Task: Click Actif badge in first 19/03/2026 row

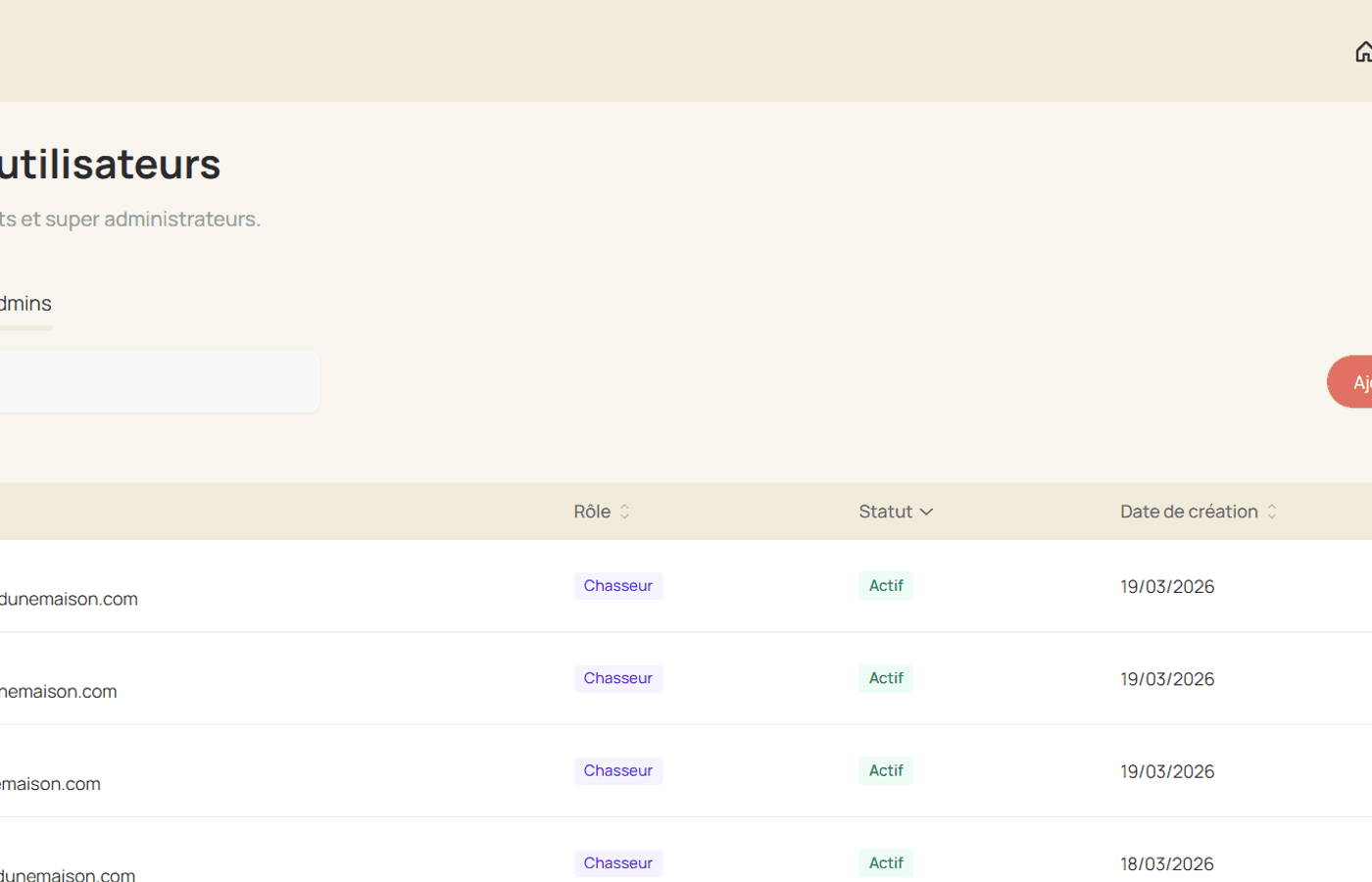Action: [x=886, y=586]
